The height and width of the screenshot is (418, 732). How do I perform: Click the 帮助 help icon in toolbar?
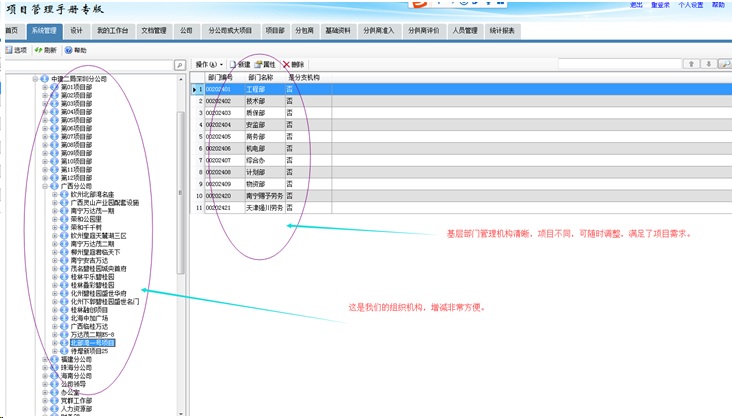click(x=74, y=49)
